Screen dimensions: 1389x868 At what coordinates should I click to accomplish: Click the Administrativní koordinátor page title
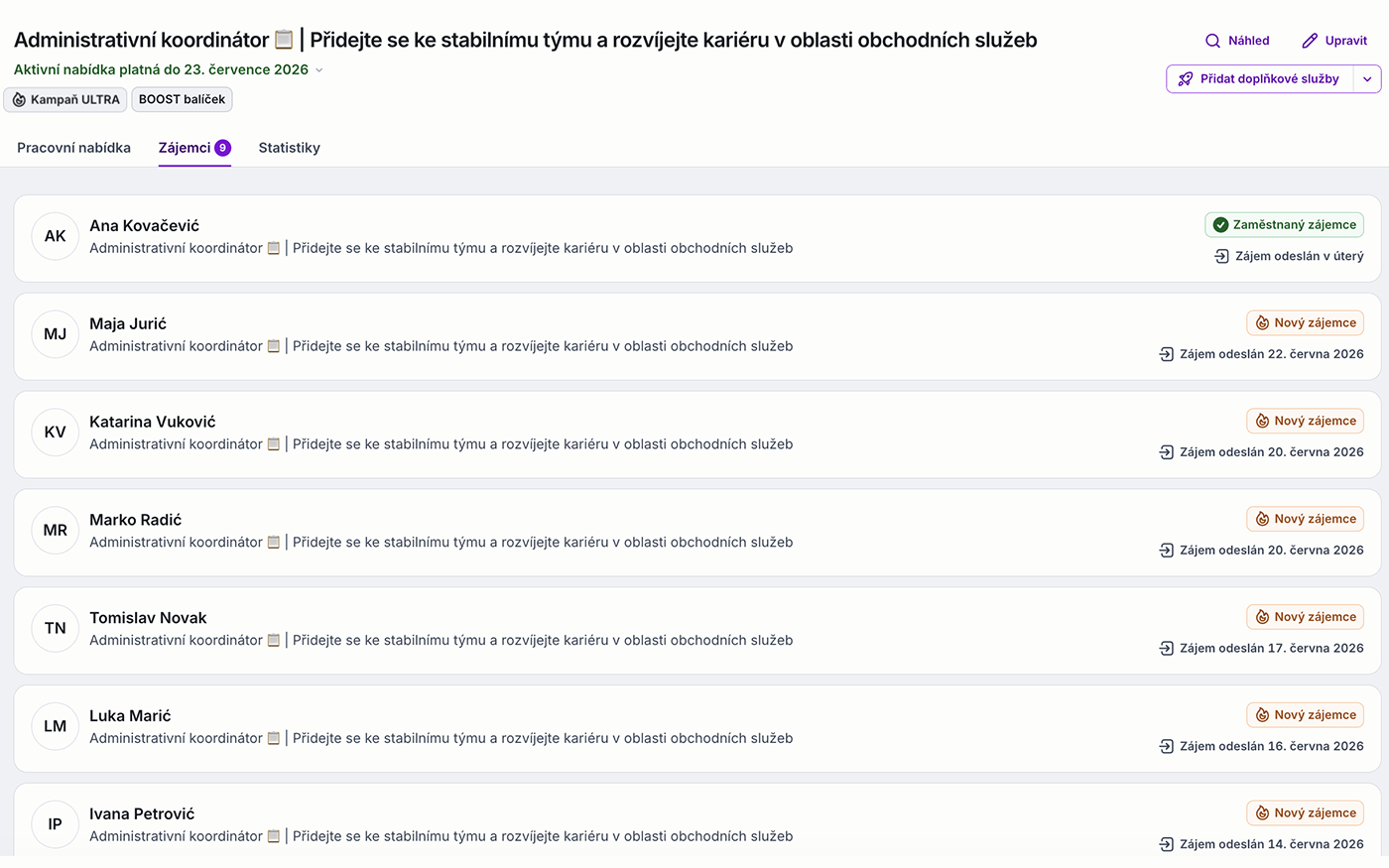pos(526,40)
